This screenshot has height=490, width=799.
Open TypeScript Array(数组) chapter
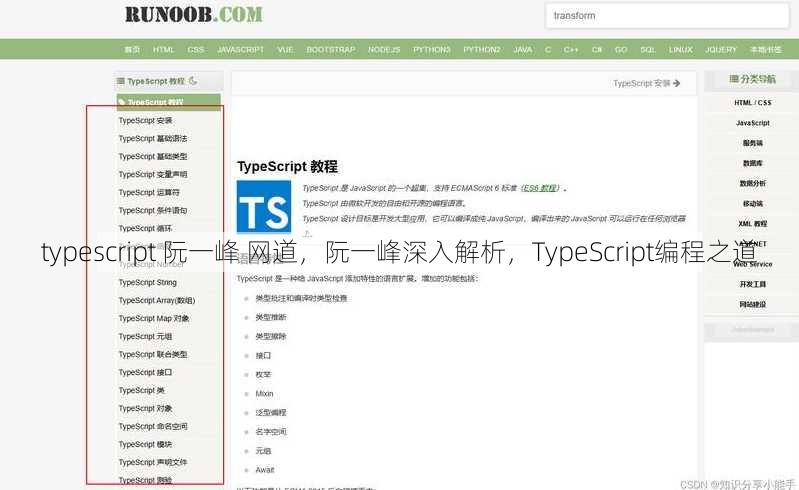tap(156, 301)
